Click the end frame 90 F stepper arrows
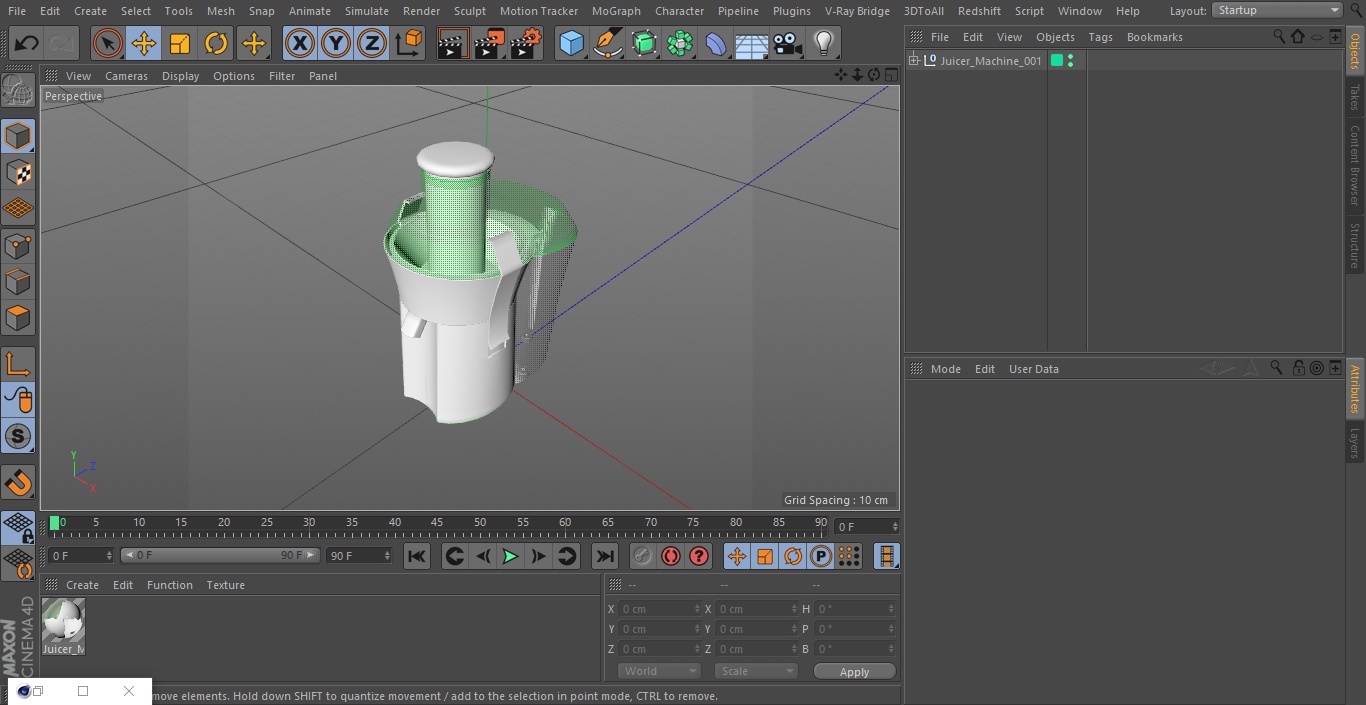Viewport: 1366px width, 705px height. point(386,555)
